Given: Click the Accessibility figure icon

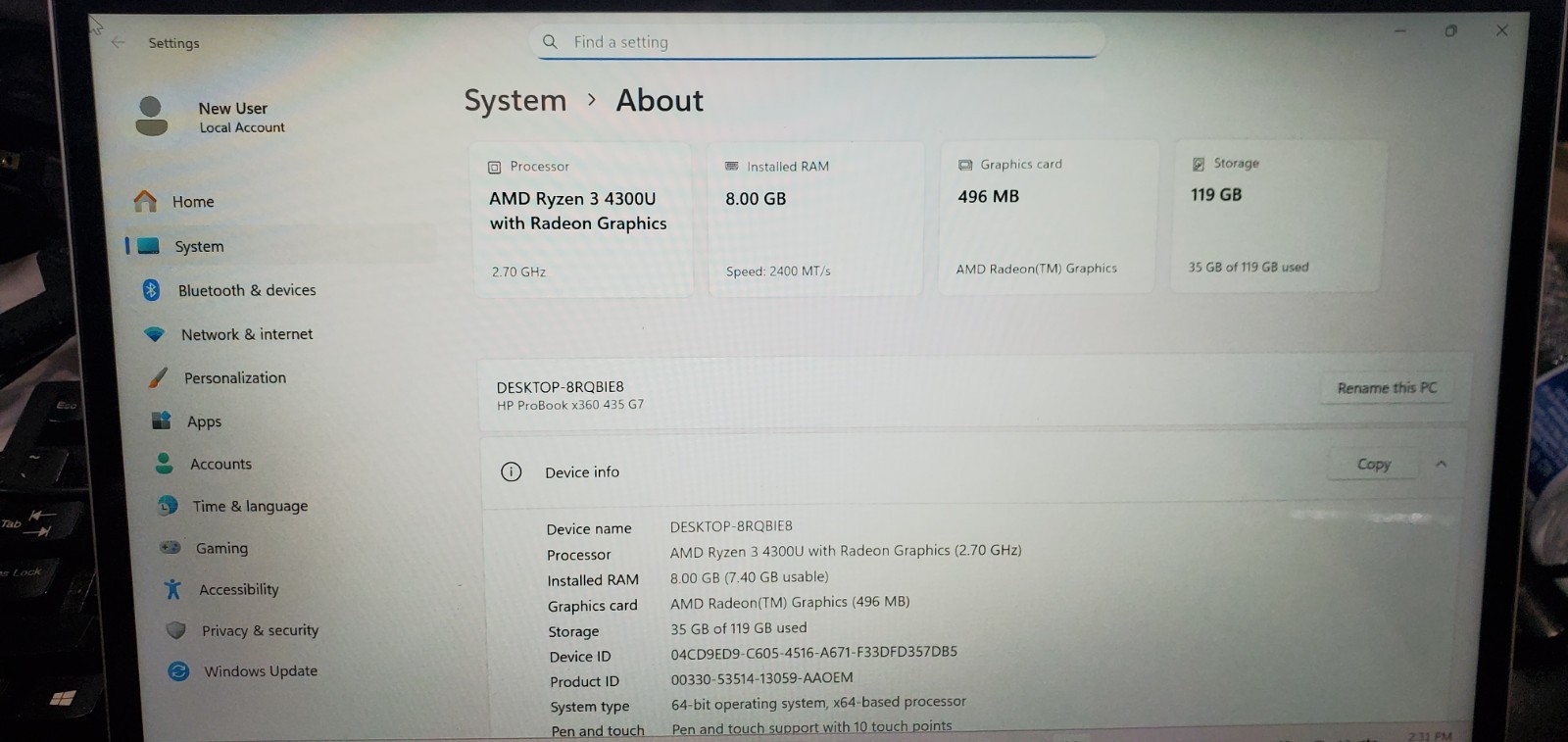Looking at the screenshot, I should click(172, 589).
